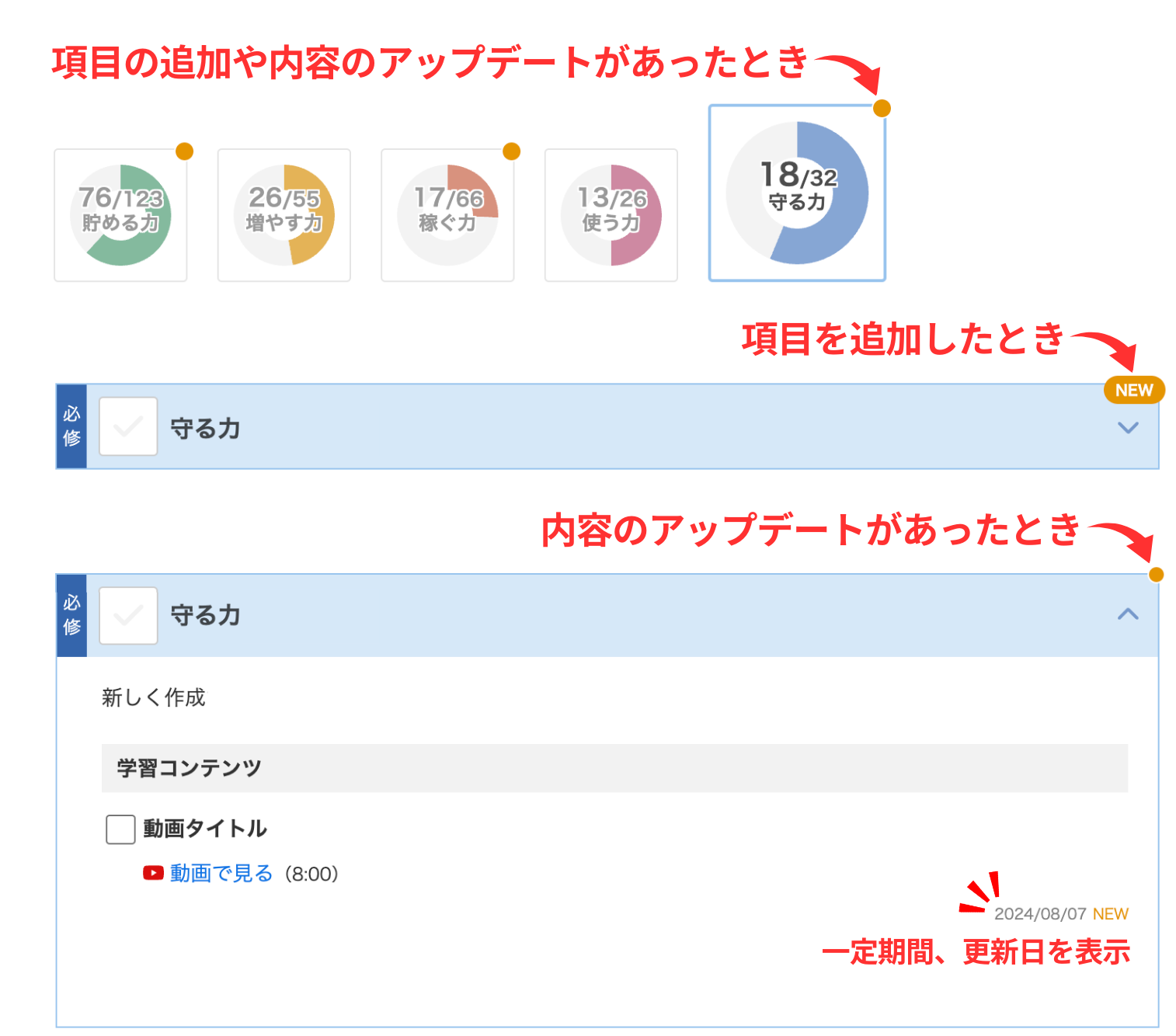This screenshot has width=1176, height=1036.
Task: Click the 必修 label on expanded section
Action: [x=71, y=615]
